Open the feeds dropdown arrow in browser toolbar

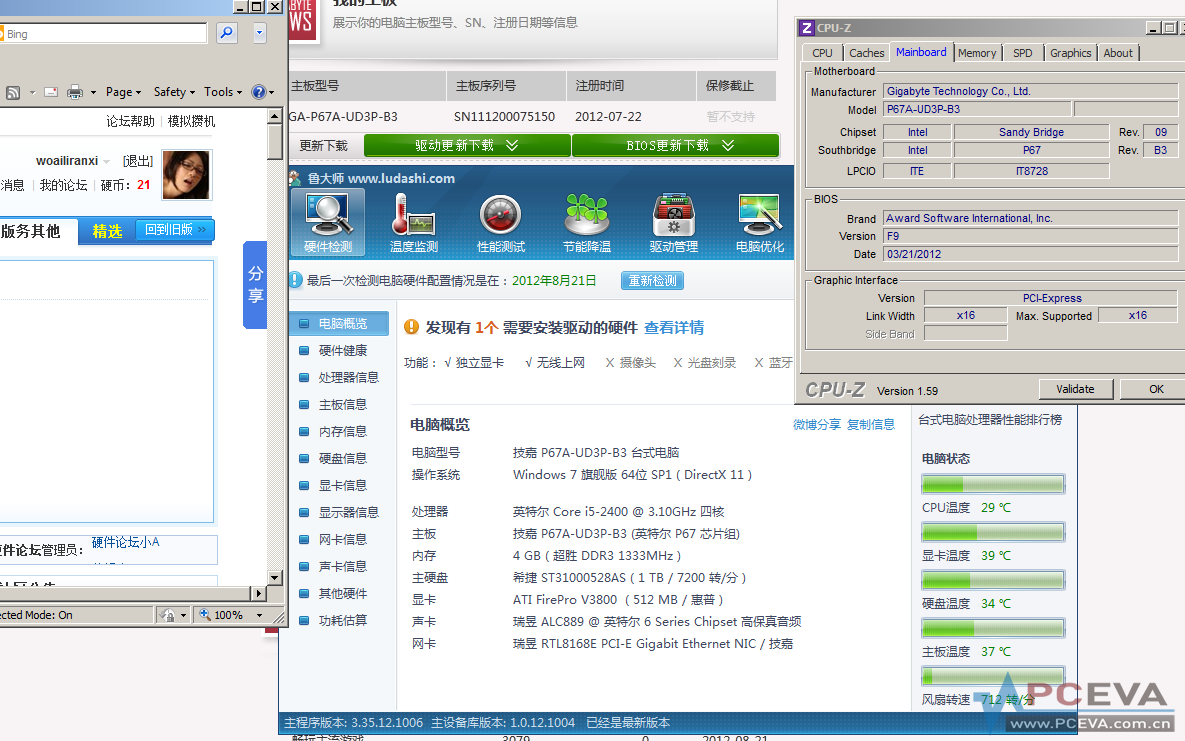(32, 92)
